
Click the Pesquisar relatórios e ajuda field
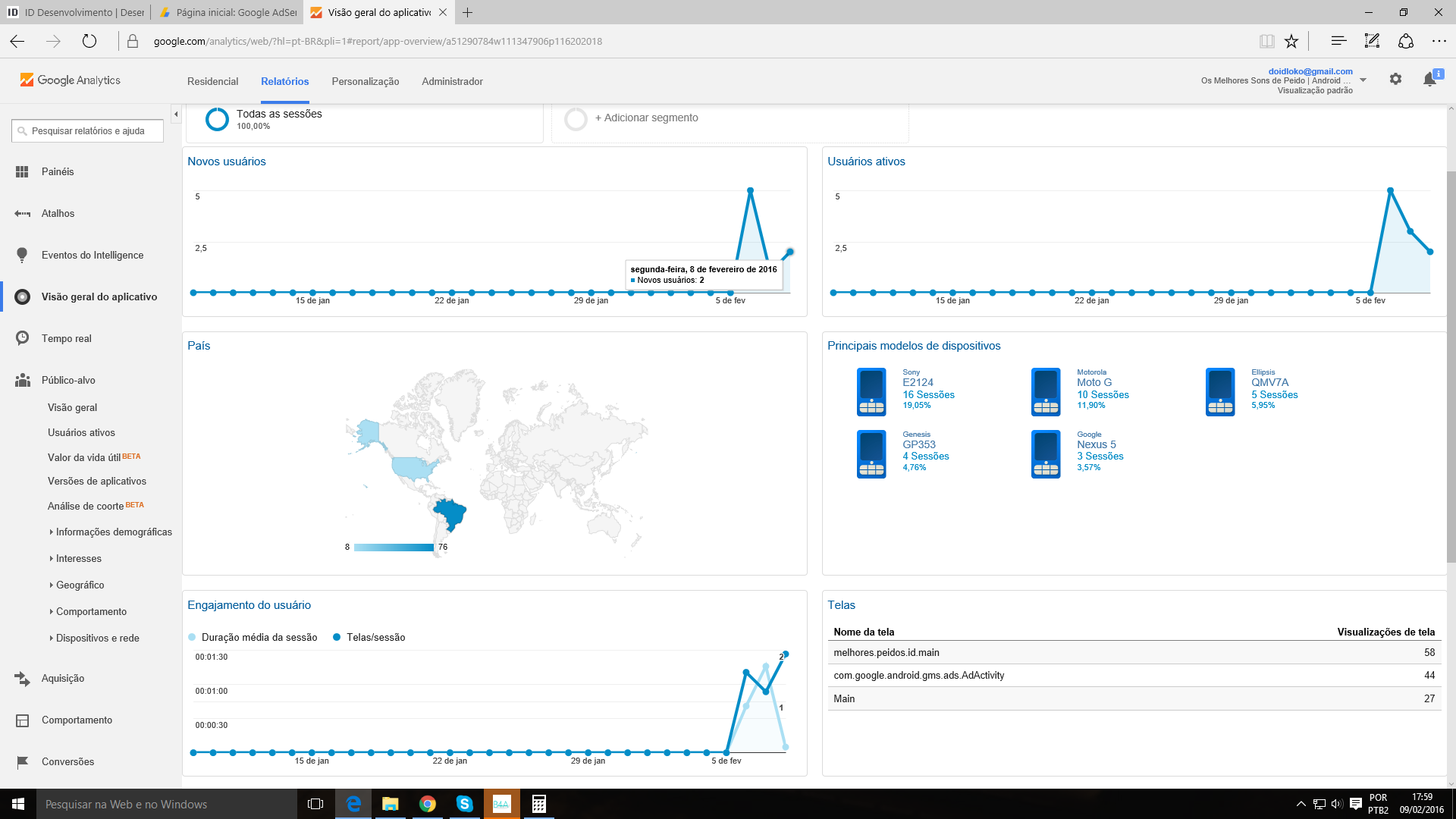tap(88, 131)
